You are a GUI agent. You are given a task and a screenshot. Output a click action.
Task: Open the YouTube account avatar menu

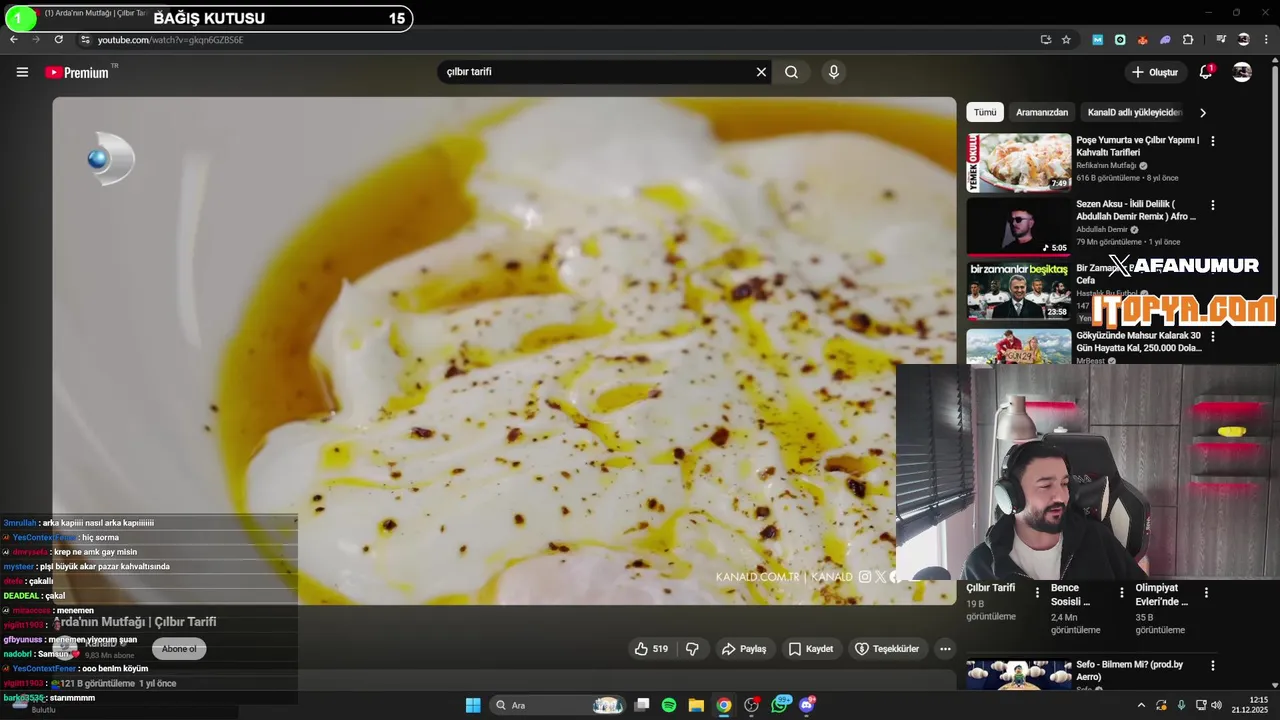pos(1242,72)
